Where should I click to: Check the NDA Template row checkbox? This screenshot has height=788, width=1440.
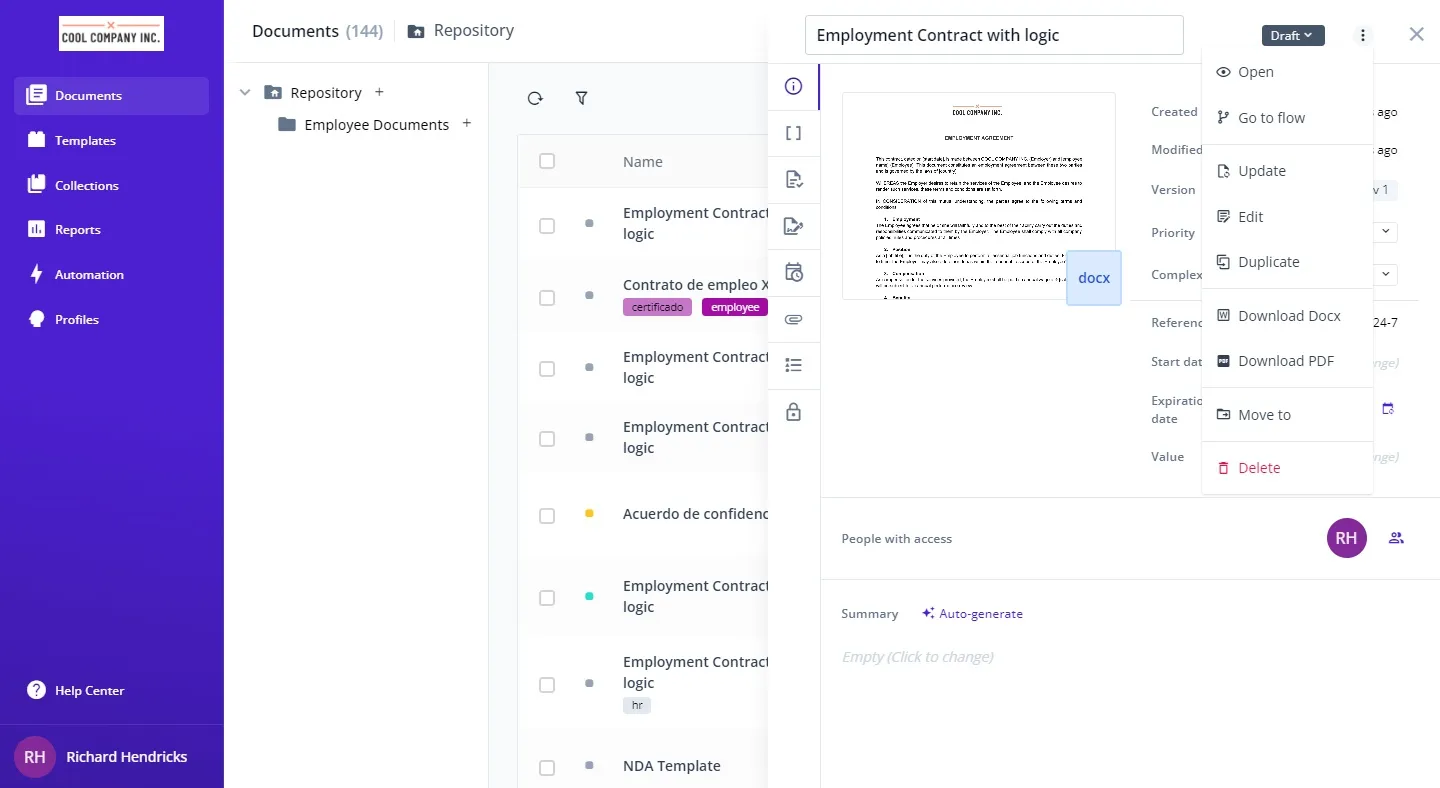tap(547, 767)
